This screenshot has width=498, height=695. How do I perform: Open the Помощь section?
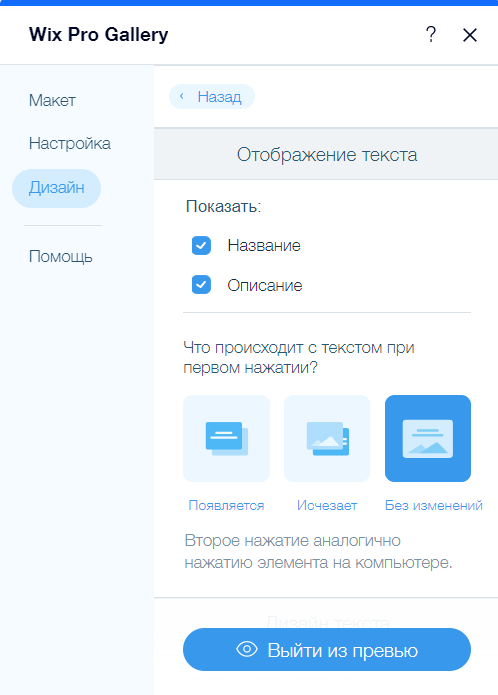coord(61,256)
